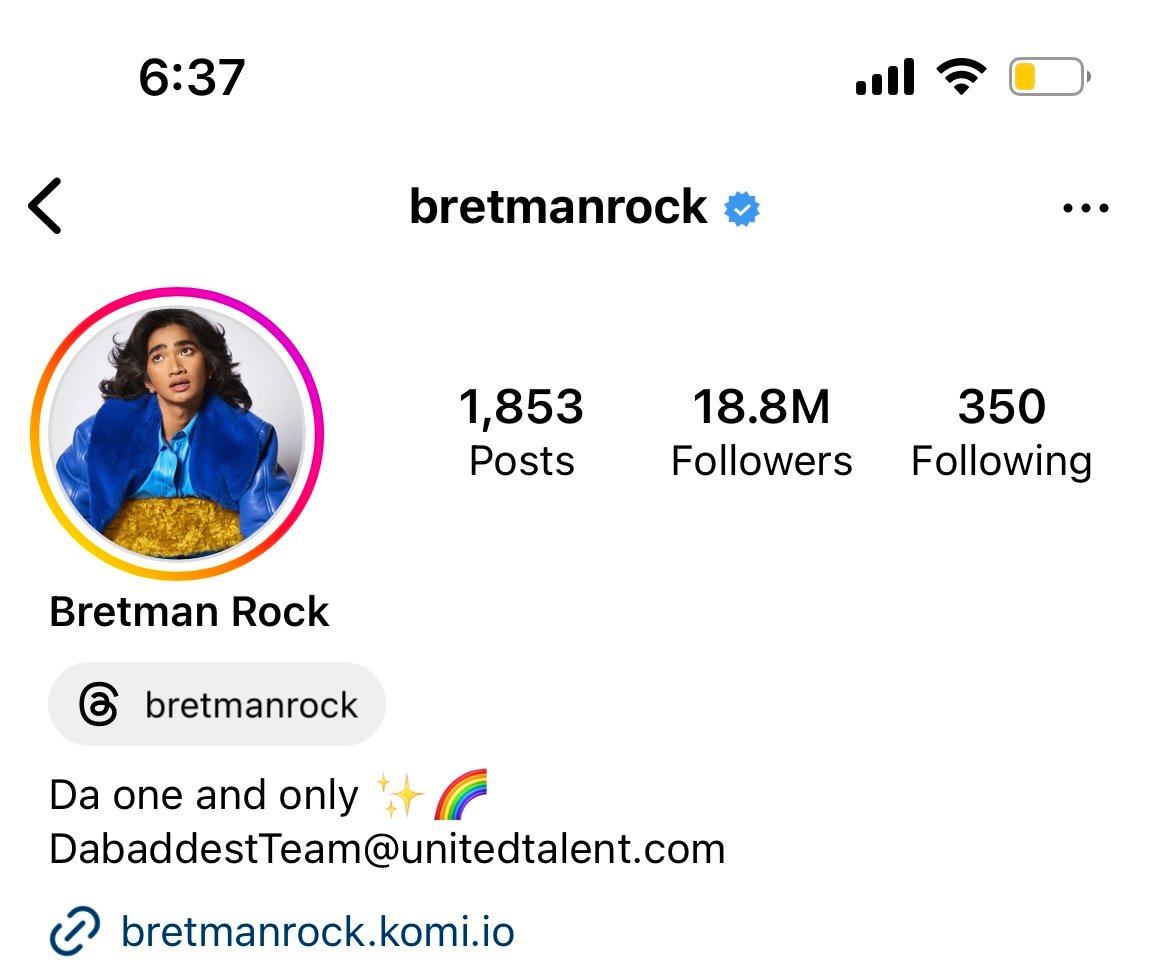
Task: Tap the rainbow emoji in the bio
Action: [460, 794]
